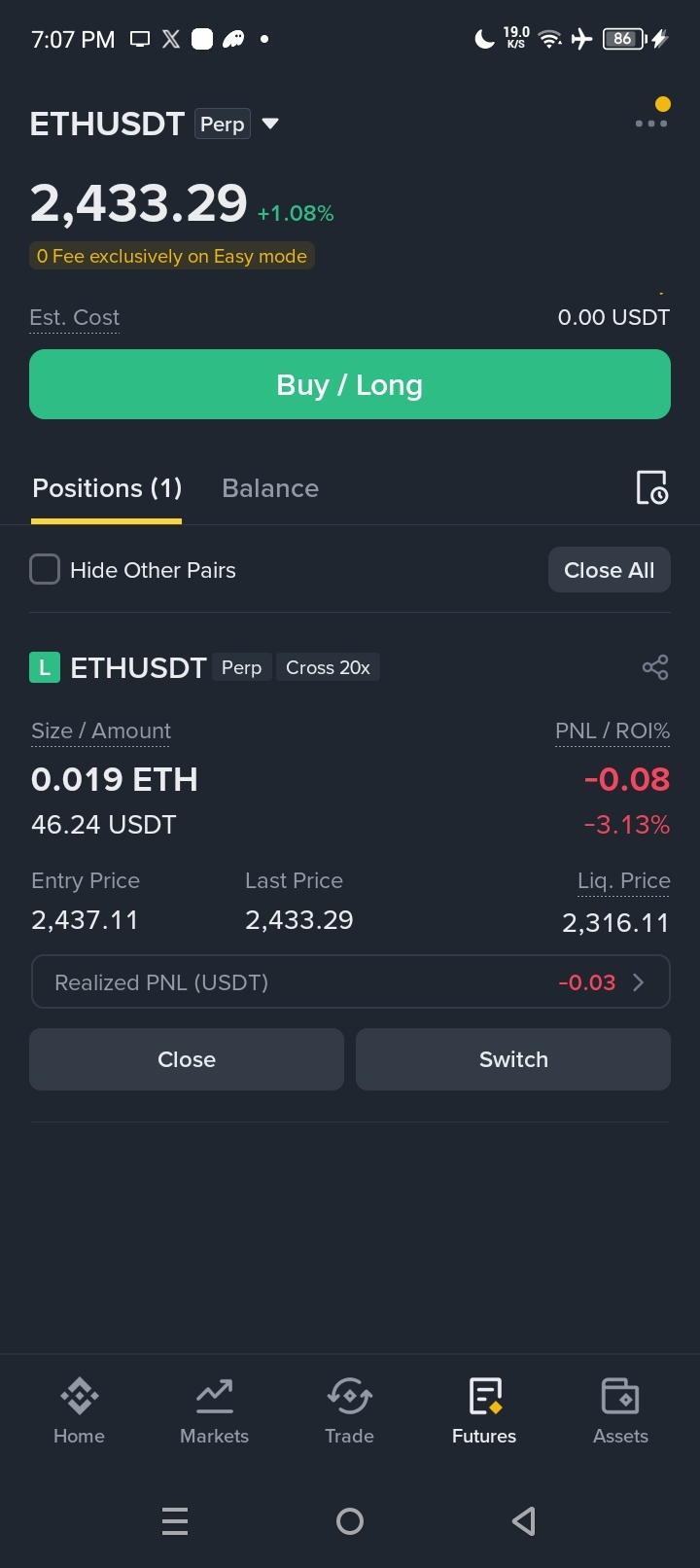700x1568 pixels.
Task: Switch to the Balance tab
Action: pos(270,488)
